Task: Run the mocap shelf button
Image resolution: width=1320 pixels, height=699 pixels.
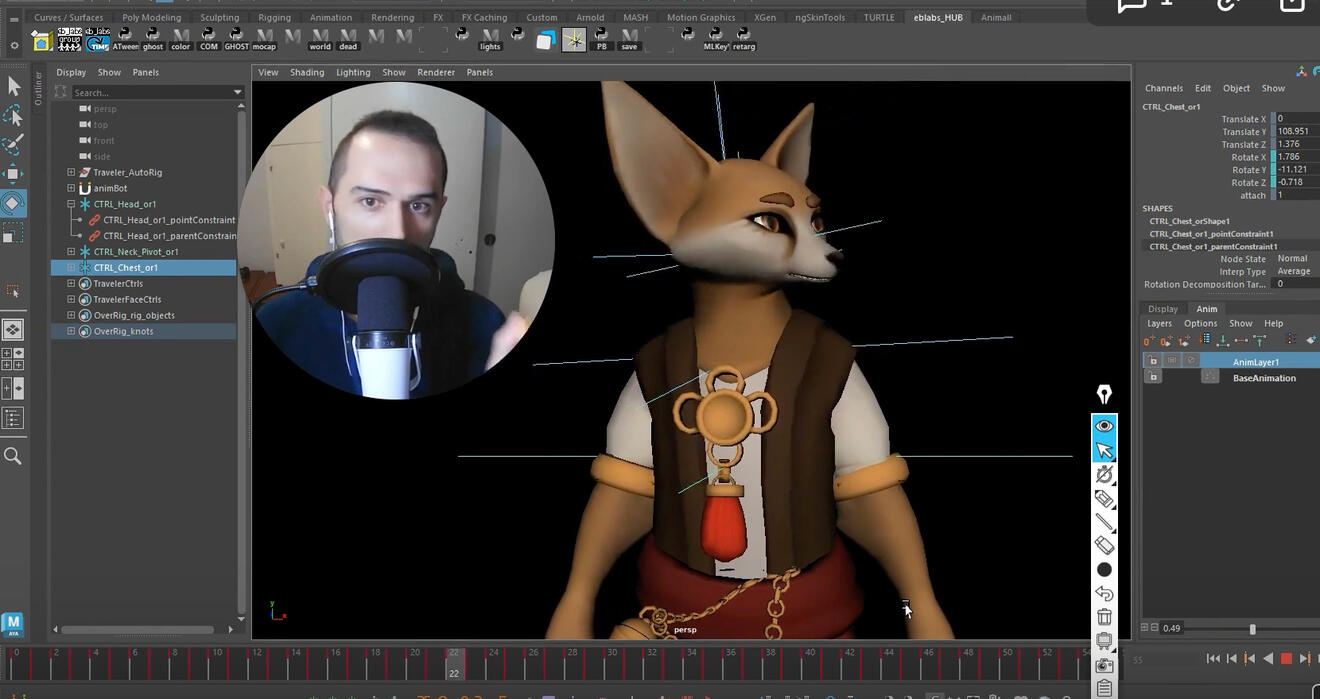Action: point(264,39)
